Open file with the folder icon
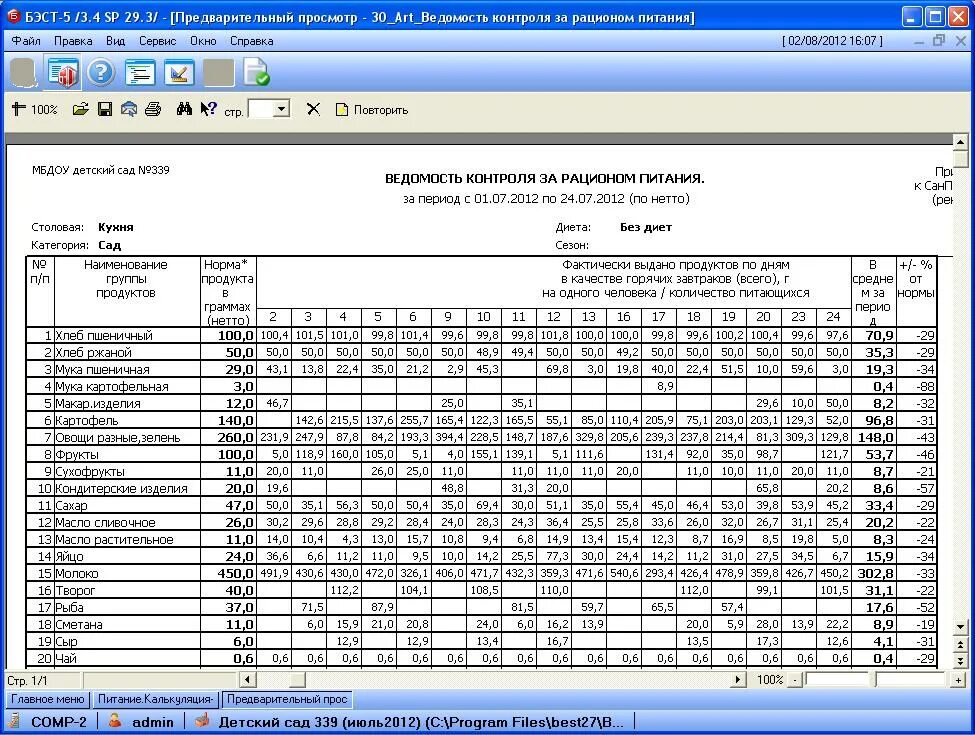 (80, 109)
